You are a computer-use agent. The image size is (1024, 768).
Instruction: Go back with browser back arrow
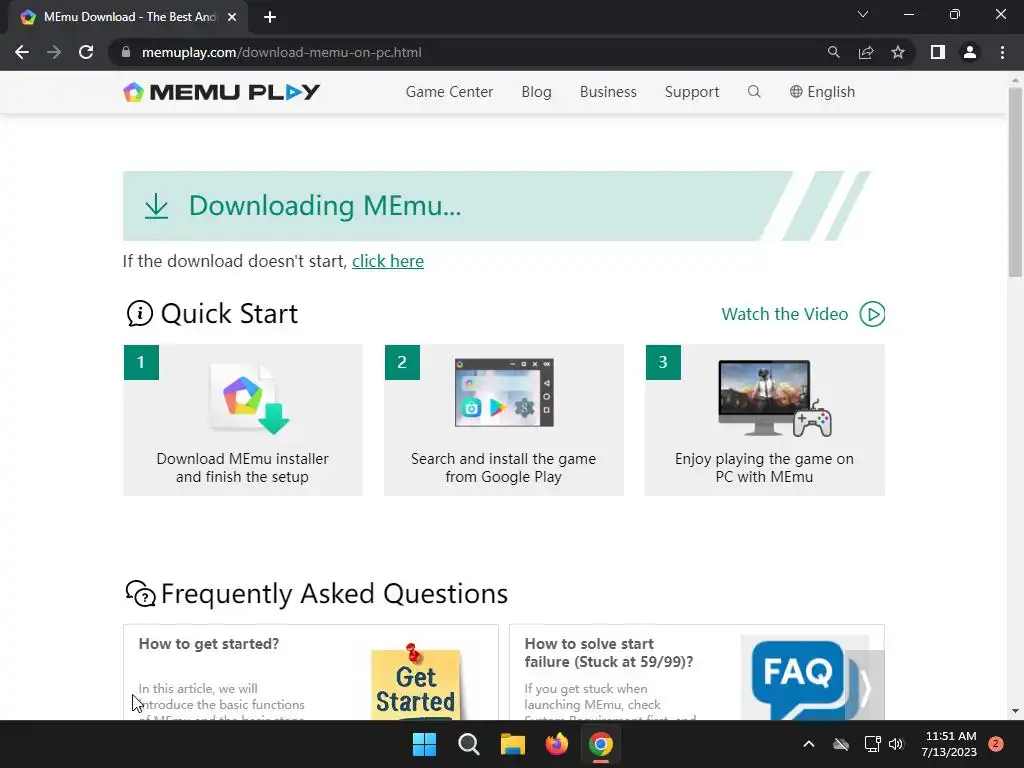tap(22, 52)
